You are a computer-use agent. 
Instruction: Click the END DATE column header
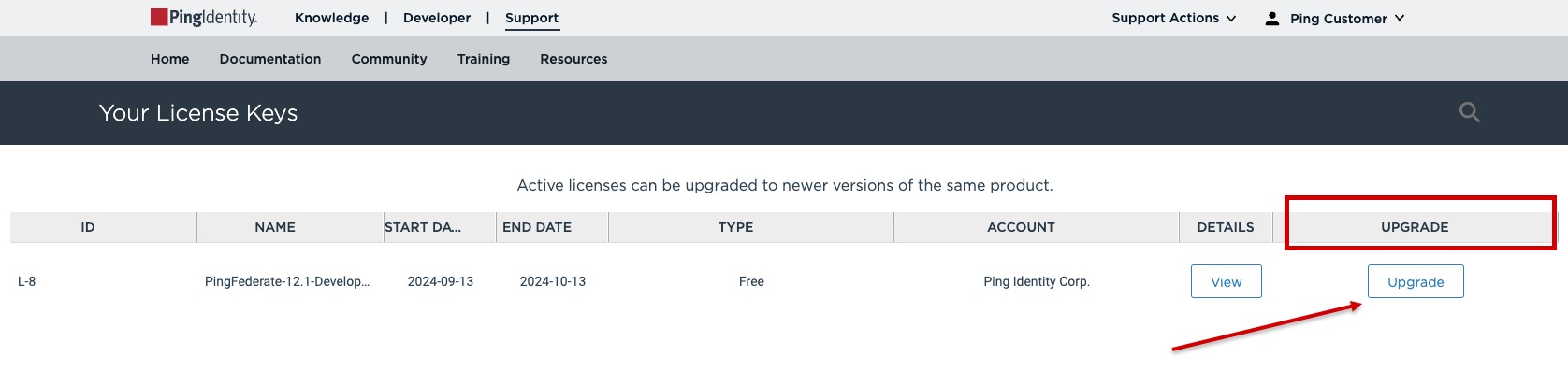click(x=537, y=227)
